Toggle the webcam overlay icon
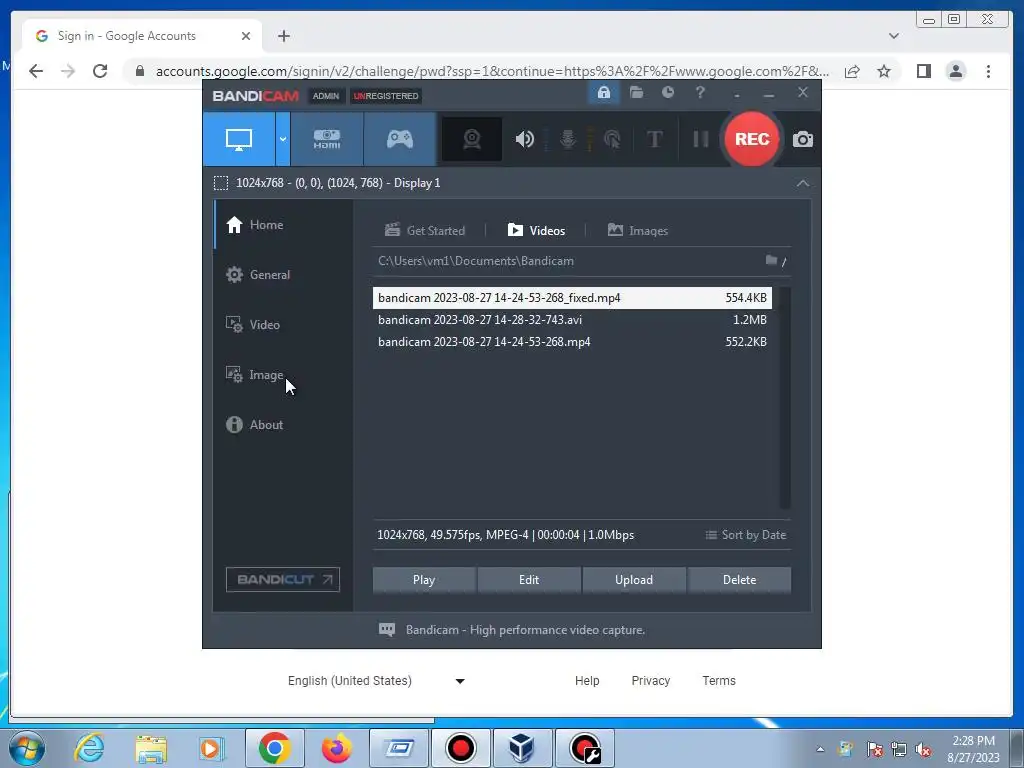The image size is (1024, 768). tap(472, 139)
